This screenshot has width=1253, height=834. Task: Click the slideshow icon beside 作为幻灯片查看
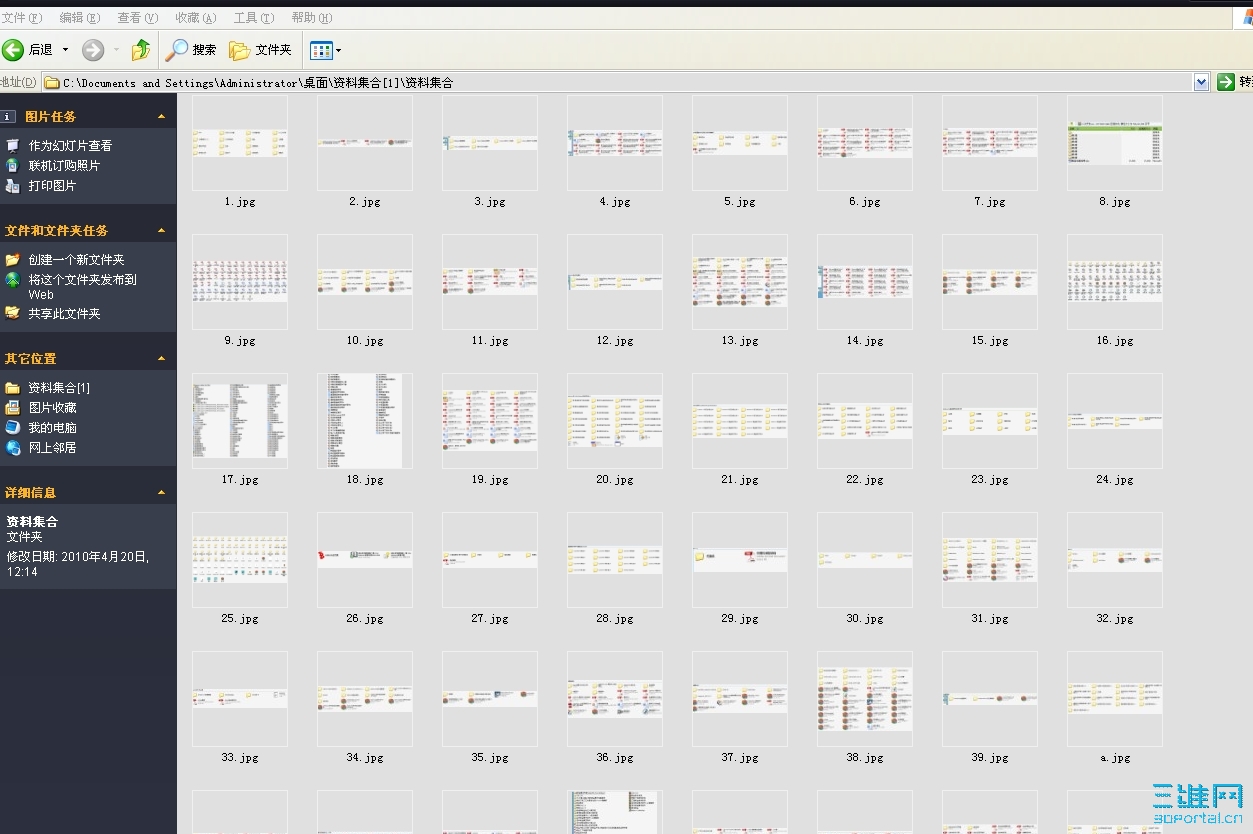point(12,146)
